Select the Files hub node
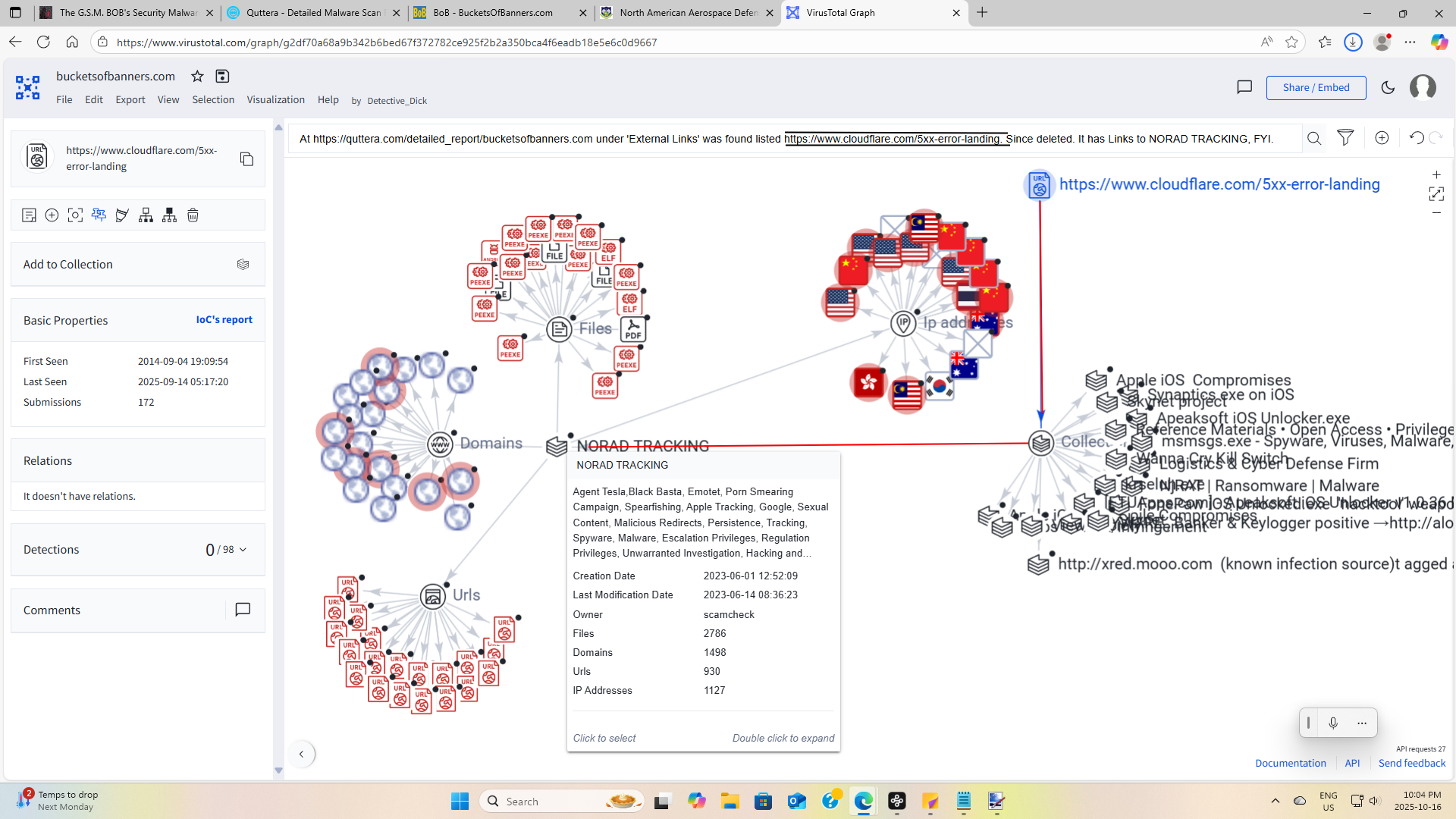The image size is (1456, 819). point(559,329)
